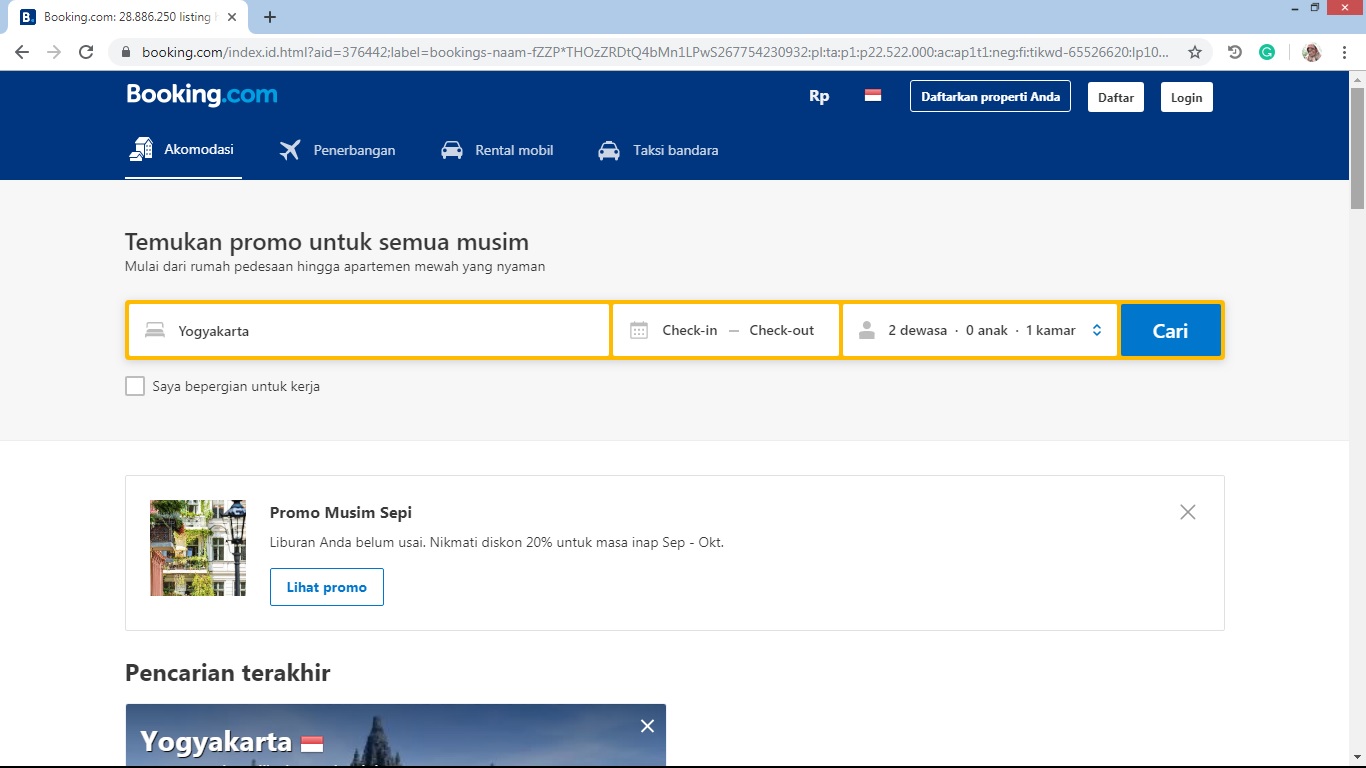Open the Indonesian flag language selector

[873, 95]
